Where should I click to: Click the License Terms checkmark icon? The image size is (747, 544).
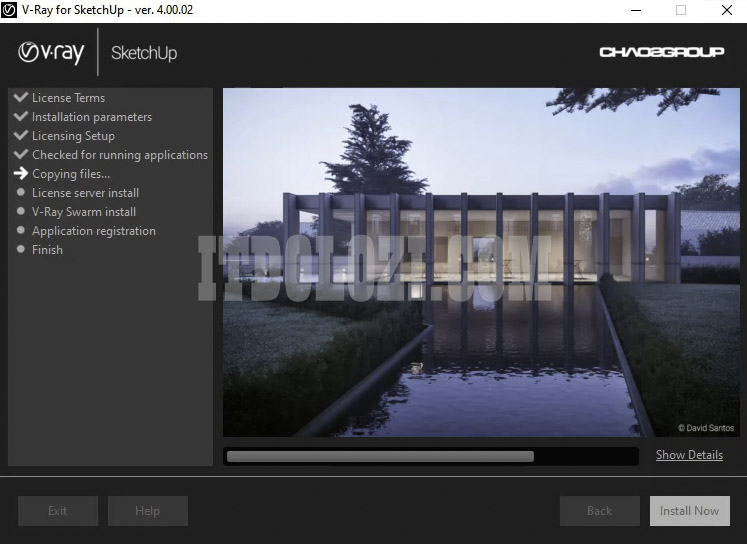[x=20, y=98]
